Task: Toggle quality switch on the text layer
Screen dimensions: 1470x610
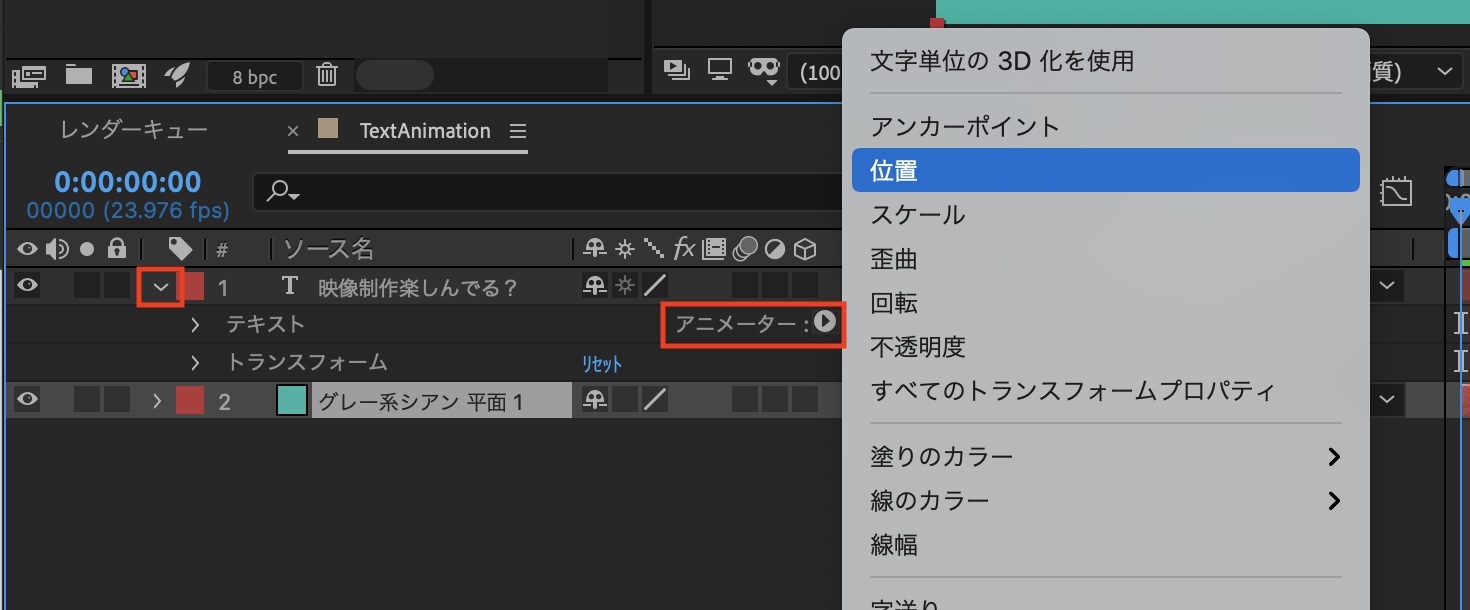Action: (x=655, y=286)
